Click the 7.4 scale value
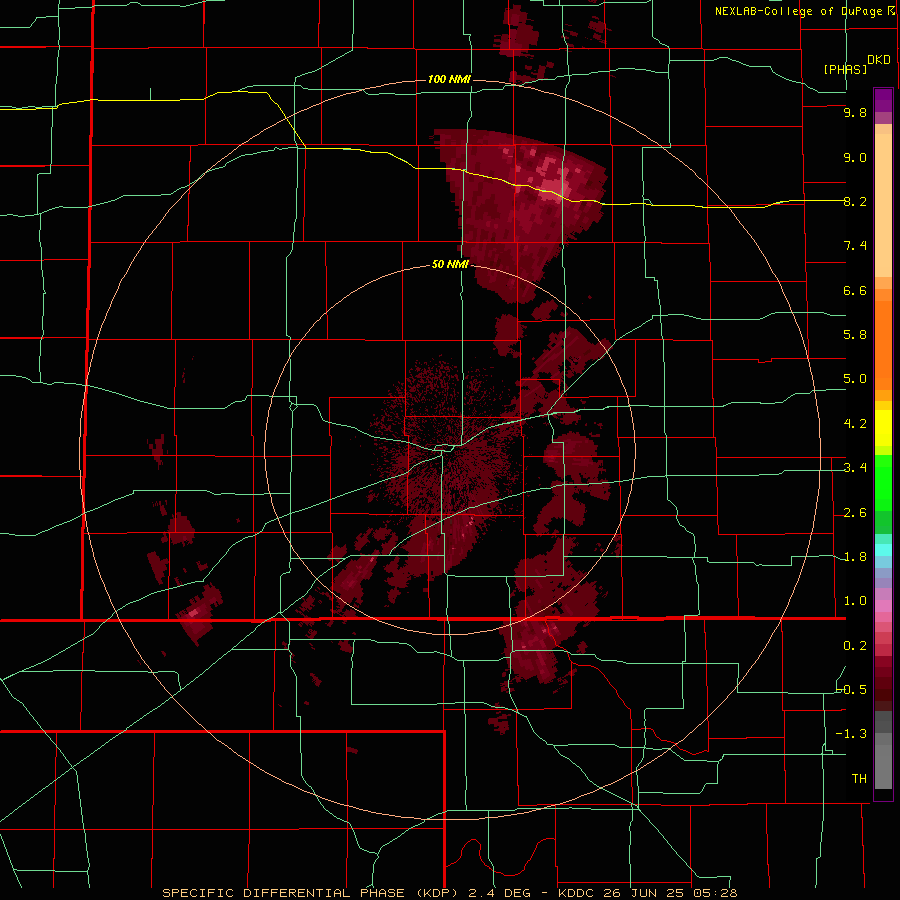 tap(855, 246)
